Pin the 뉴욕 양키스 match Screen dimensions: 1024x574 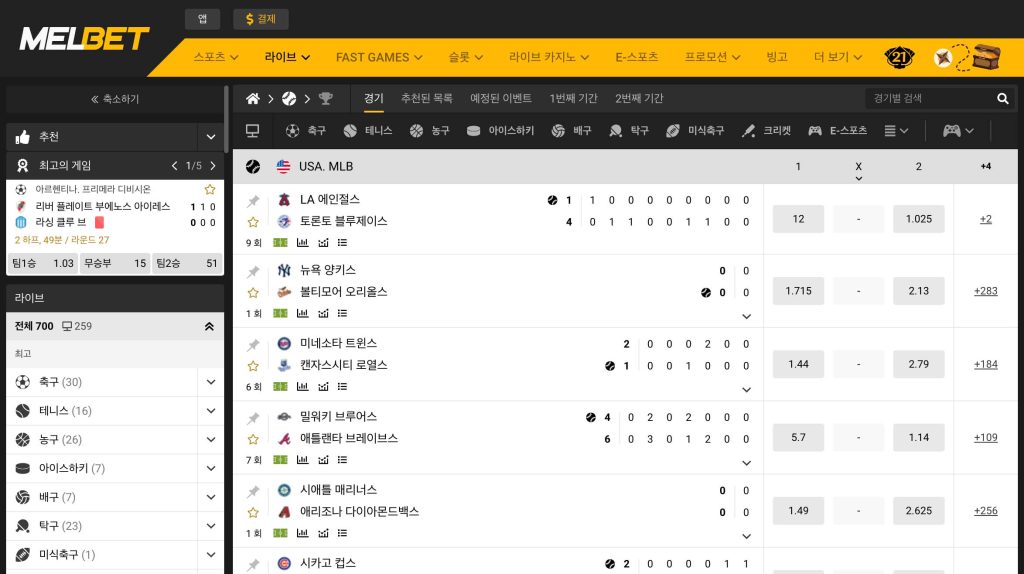click(253, 271)
